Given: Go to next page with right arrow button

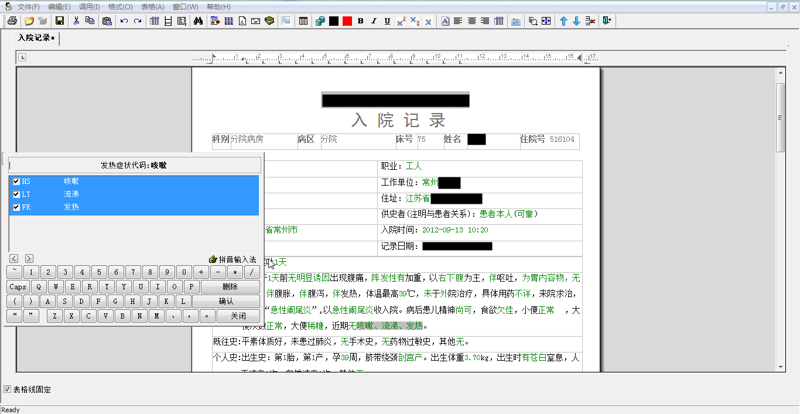Looking at the screenshot, I should coord(29,259).
